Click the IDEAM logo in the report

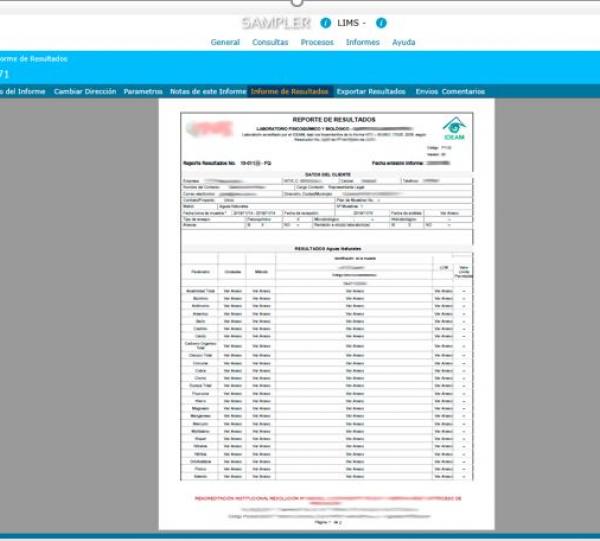click(x=454, y=127)
